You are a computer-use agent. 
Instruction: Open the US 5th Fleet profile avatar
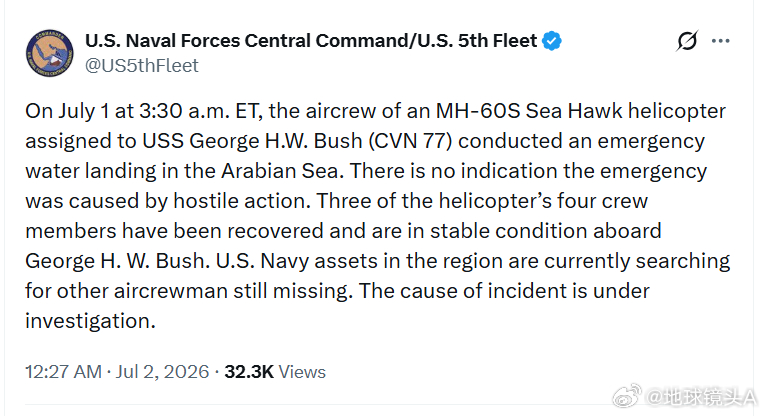50,53
